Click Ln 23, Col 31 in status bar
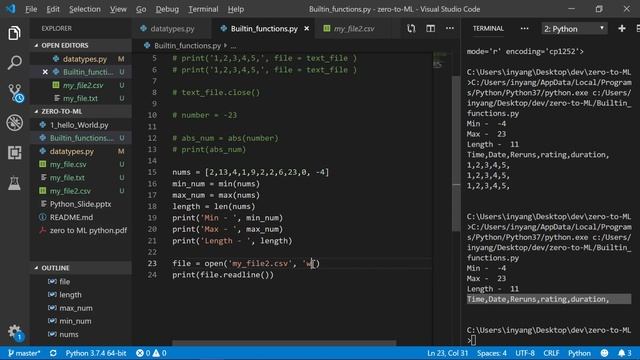This screenshot has width=640, height=360. click(447, 353)
